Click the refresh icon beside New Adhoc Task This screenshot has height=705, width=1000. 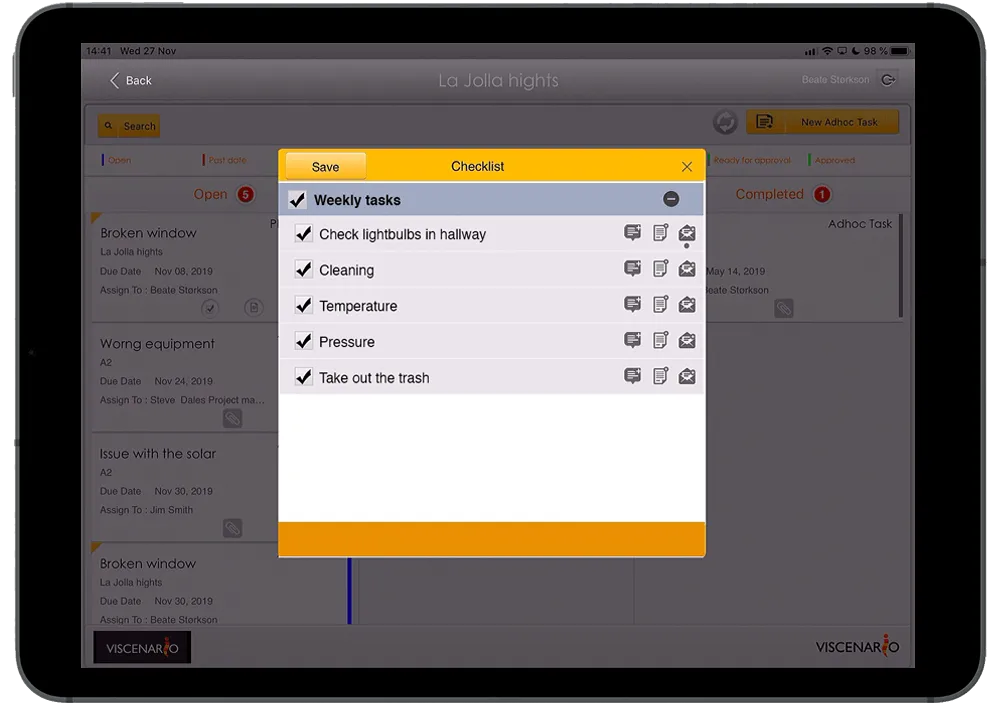(725, 122)
